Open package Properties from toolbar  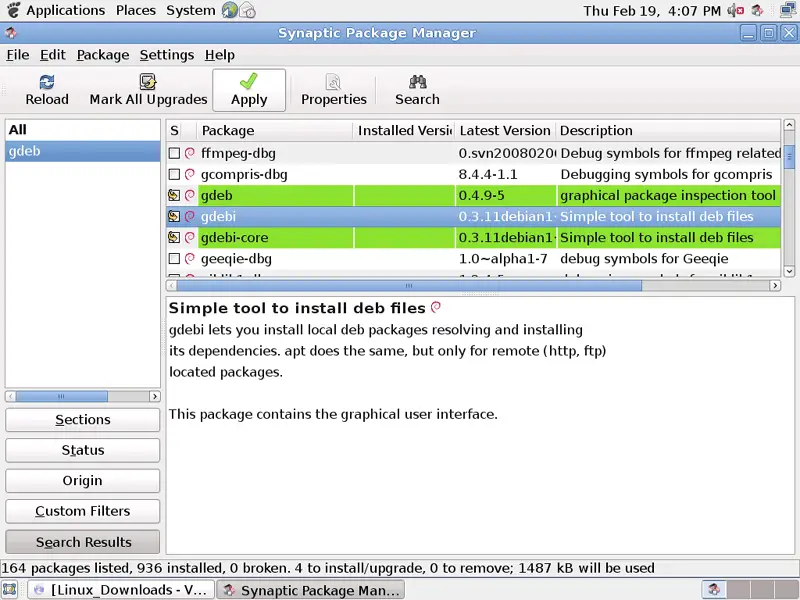334,90
